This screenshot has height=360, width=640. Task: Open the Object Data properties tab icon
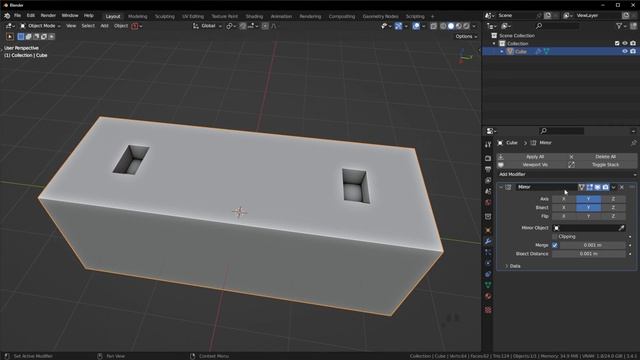488,285
